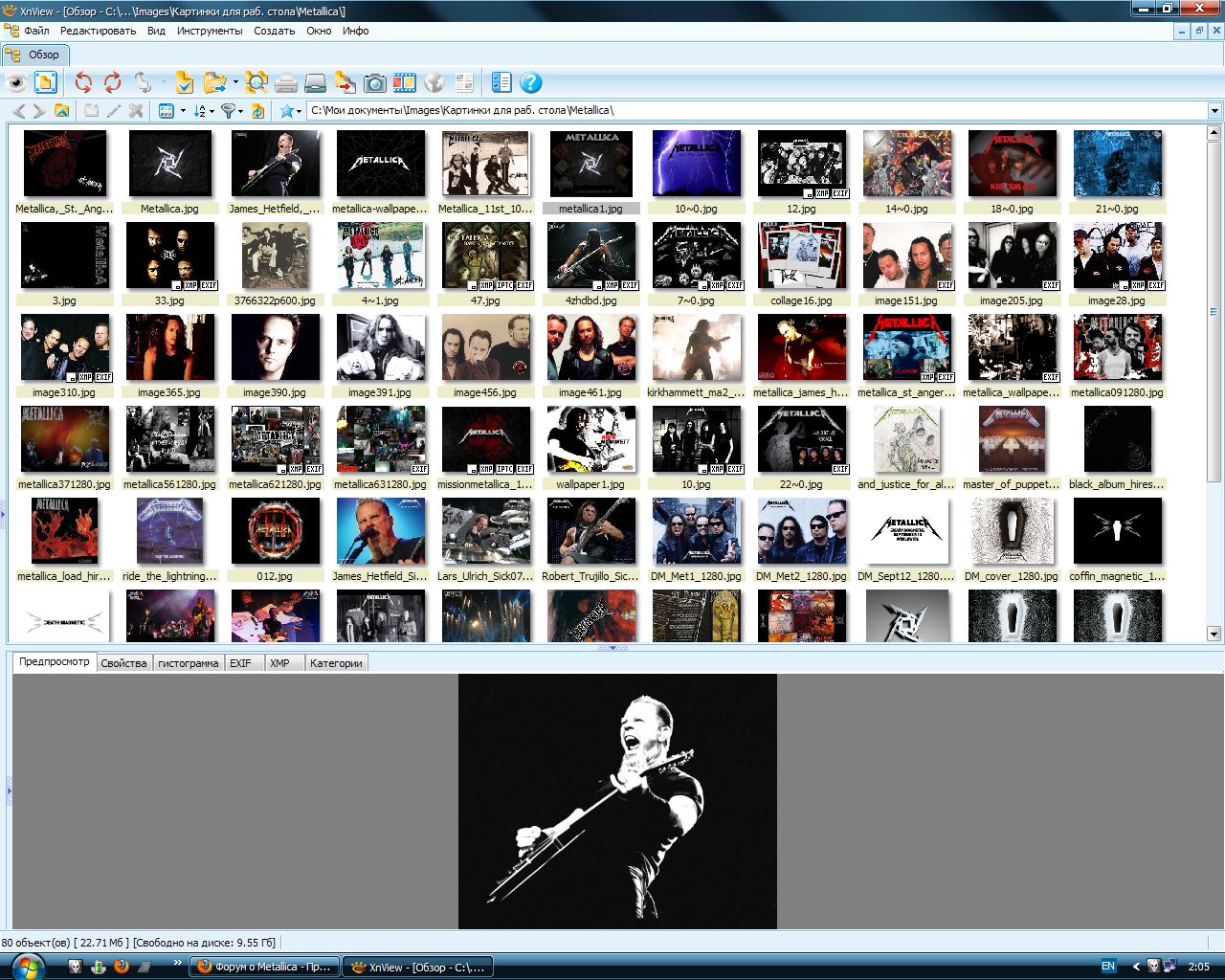Open the slideshow filmstrip tool
Image resolution: width=1225 pixels, height=980 pixels.
404,83
